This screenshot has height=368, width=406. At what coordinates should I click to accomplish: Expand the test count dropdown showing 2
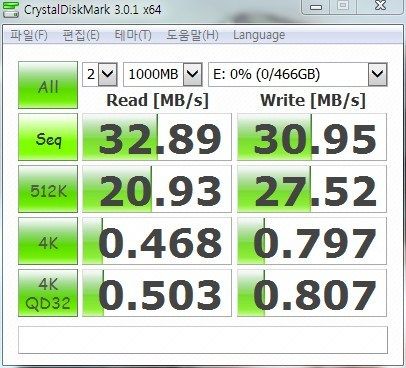108,74
